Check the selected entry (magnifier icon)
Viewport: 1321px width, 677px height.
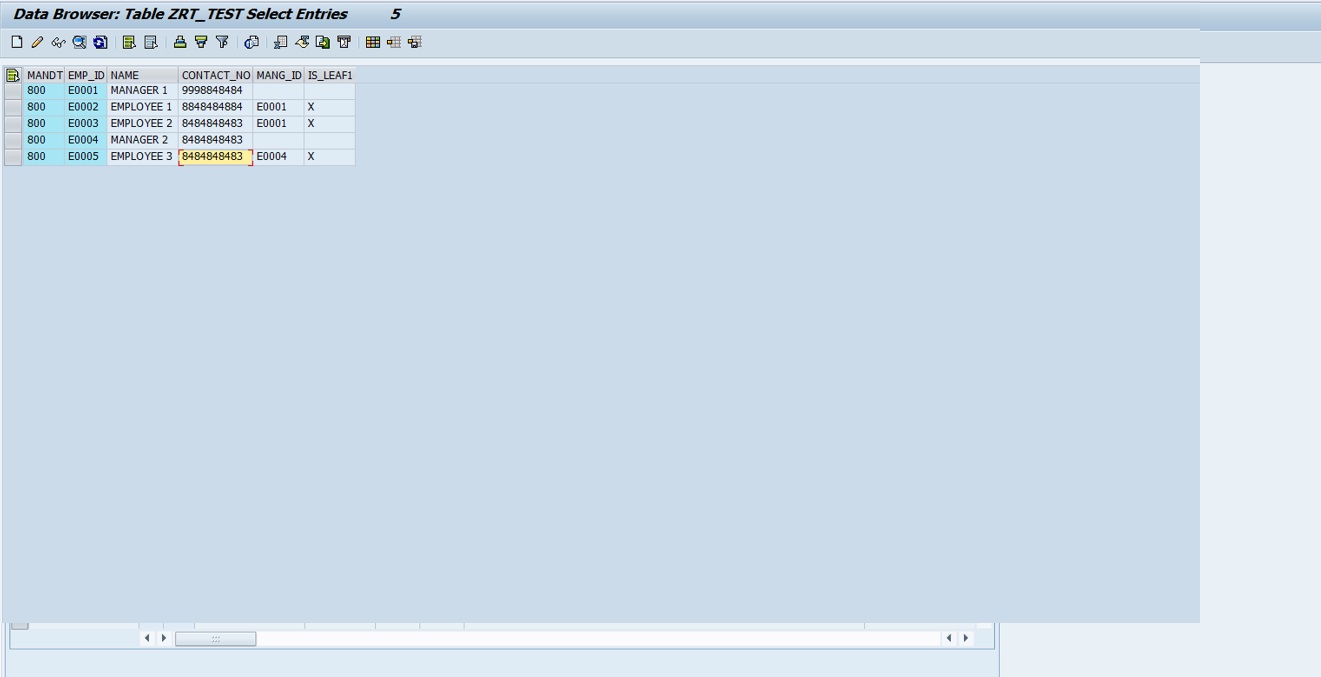pos(78,42)
